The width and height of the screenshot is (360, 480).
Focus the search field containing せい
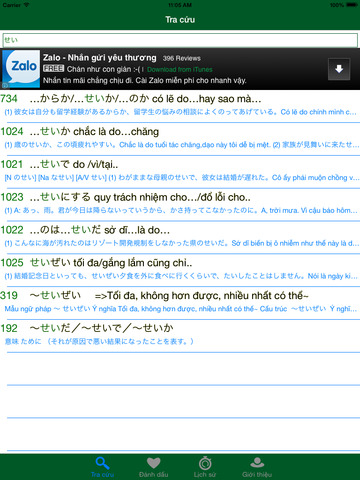[x=180, y=40]
